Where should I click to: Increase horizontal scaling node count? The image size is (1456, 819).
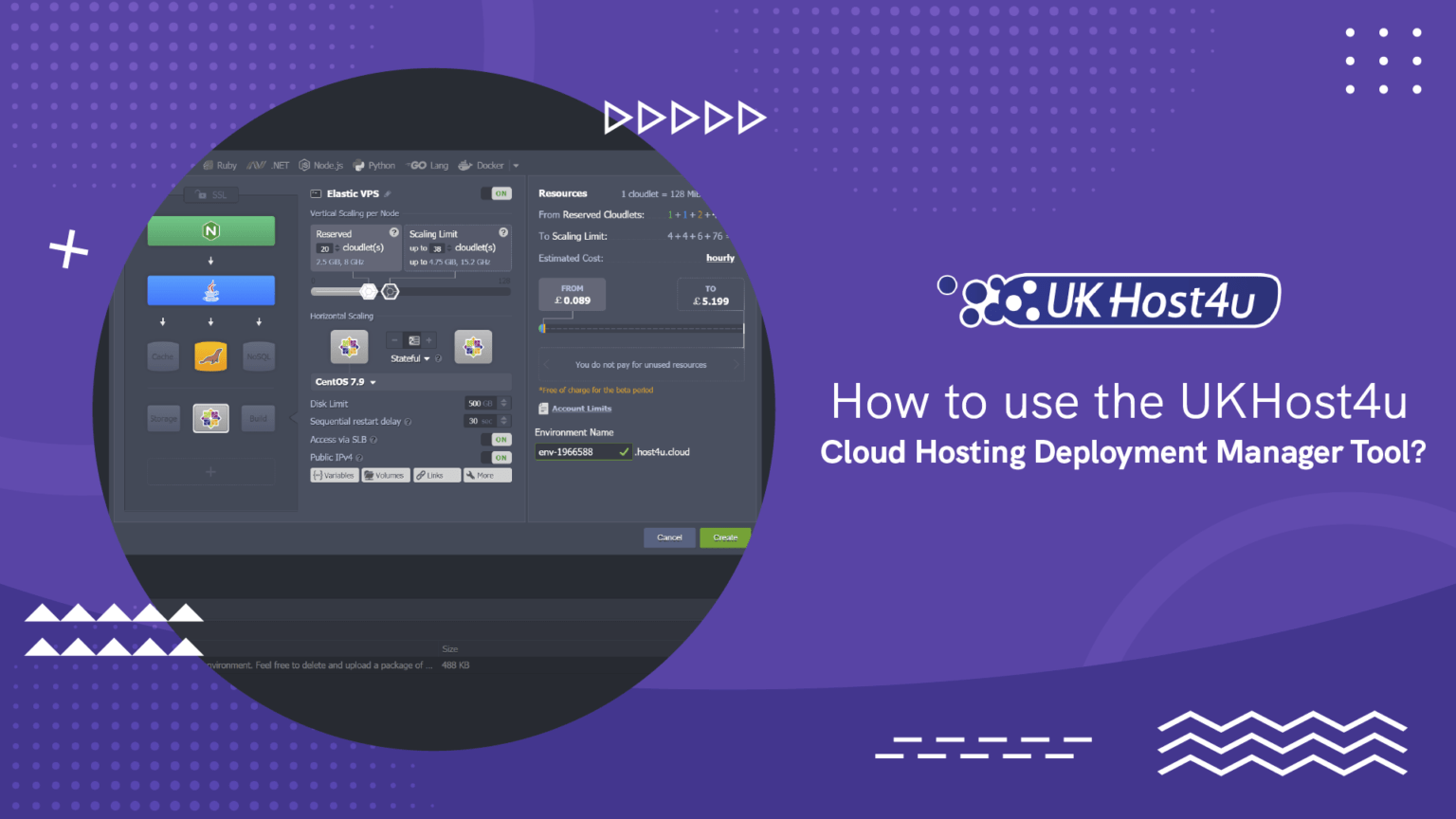[429, 340]
